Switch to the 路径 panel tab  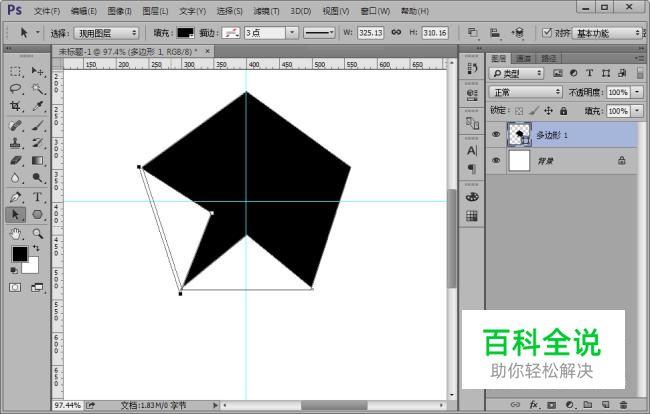coord(548,58)
